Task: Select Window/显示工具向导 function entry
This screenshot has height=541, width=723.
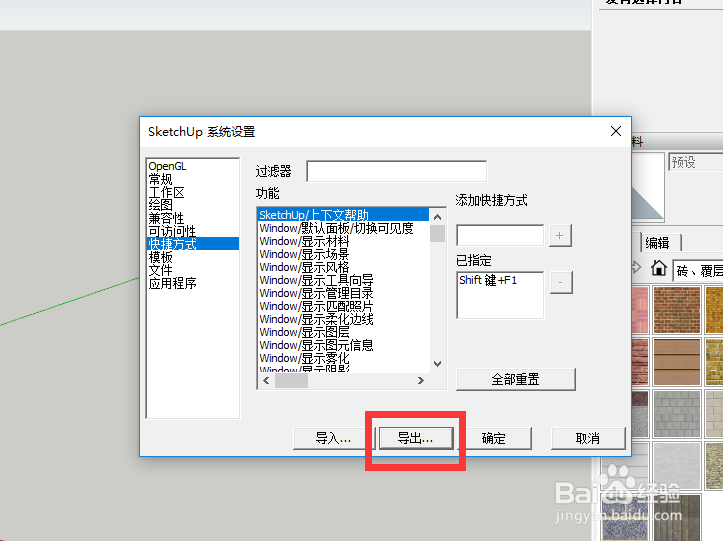Action: tap(344, 280)
